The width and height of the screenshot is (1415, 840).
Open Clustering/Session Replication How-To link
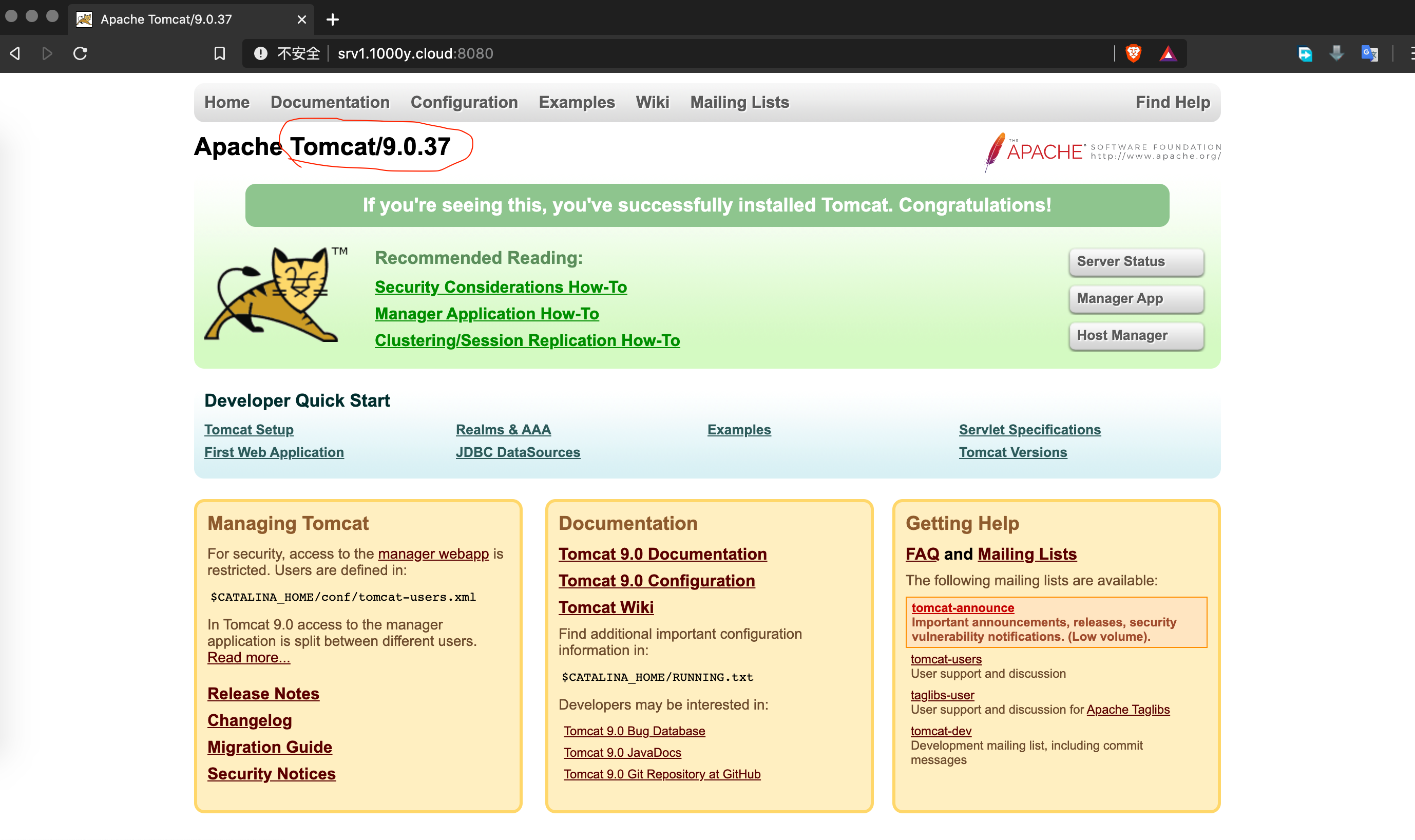(x=527, y=340)
